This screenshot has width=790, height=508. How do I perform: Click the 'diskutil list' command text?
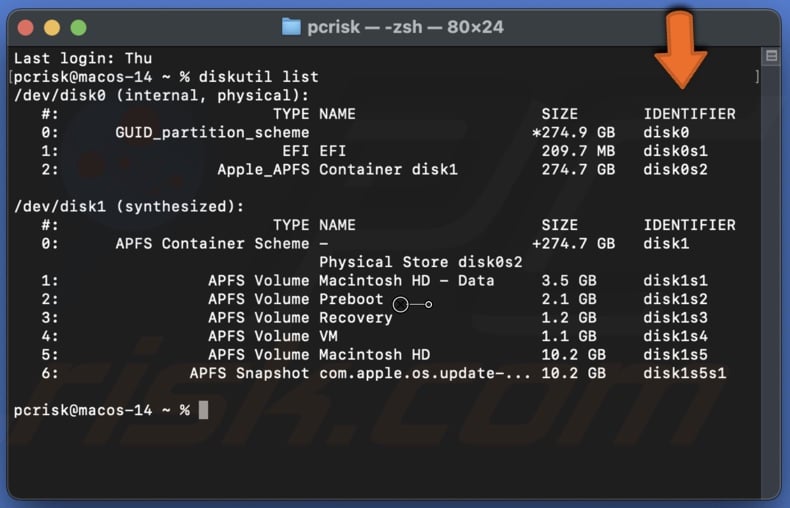(258, 77)
